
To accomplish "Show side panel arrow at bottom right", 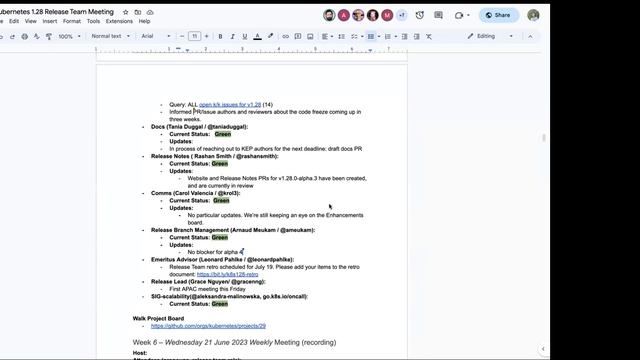I will click(543, 349).
